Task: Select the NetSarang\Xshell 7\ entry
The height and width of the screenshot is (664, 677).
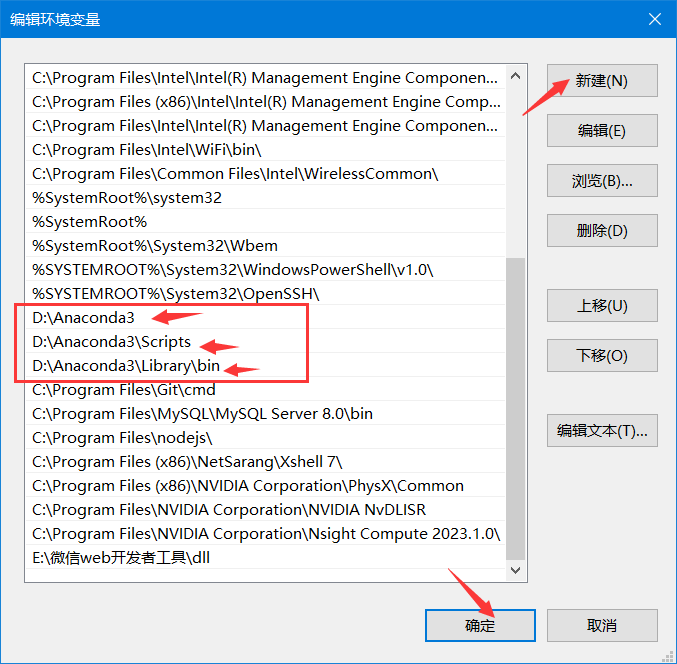Action: [265, 462]
